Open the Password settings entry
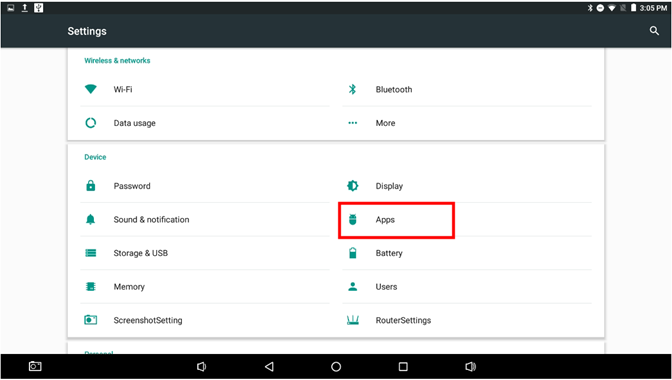The image size is (672, 380). pos(205,186)
